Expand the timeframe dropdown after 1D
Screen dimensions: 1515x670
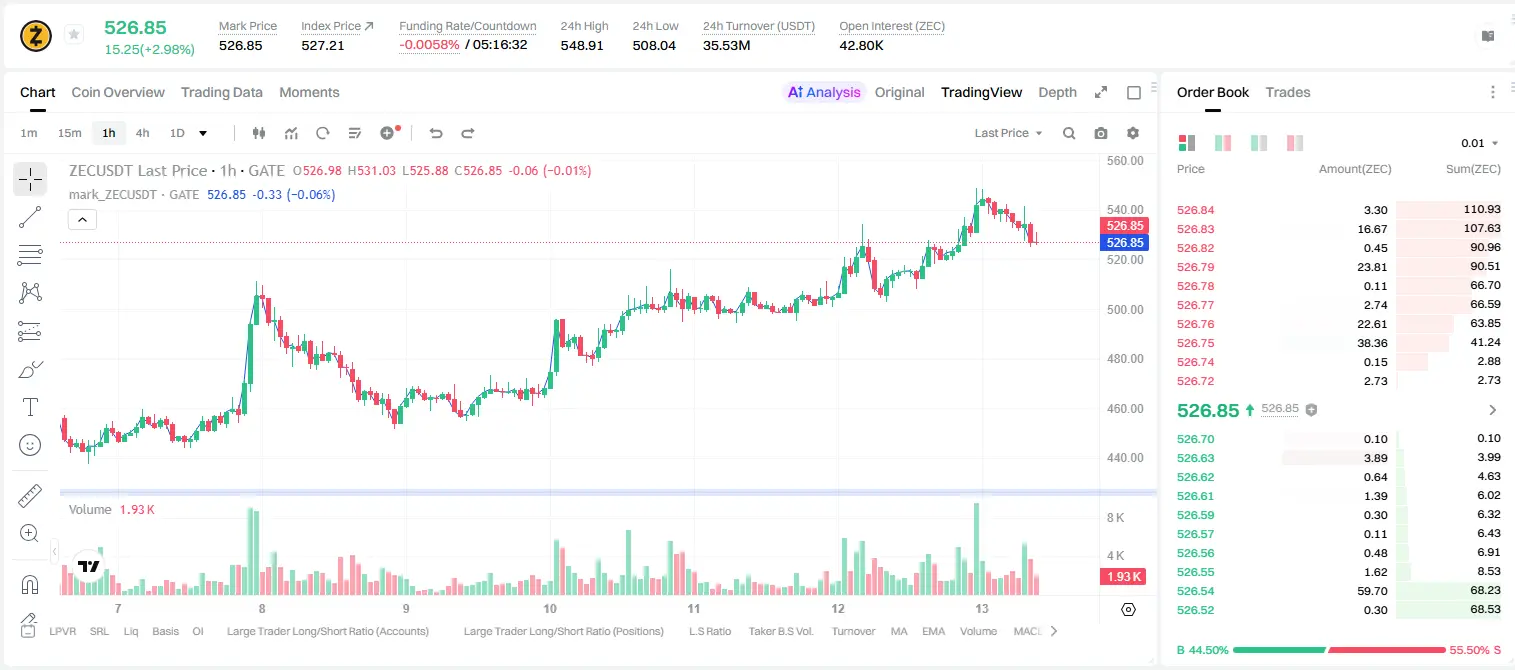[203, 133]
